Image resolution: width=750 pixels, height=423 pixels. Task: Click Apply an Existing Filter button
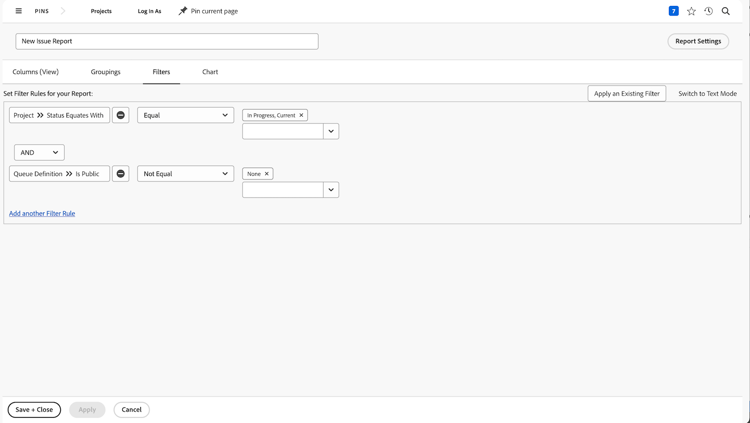pyautogui.click(x=627, y=93)
